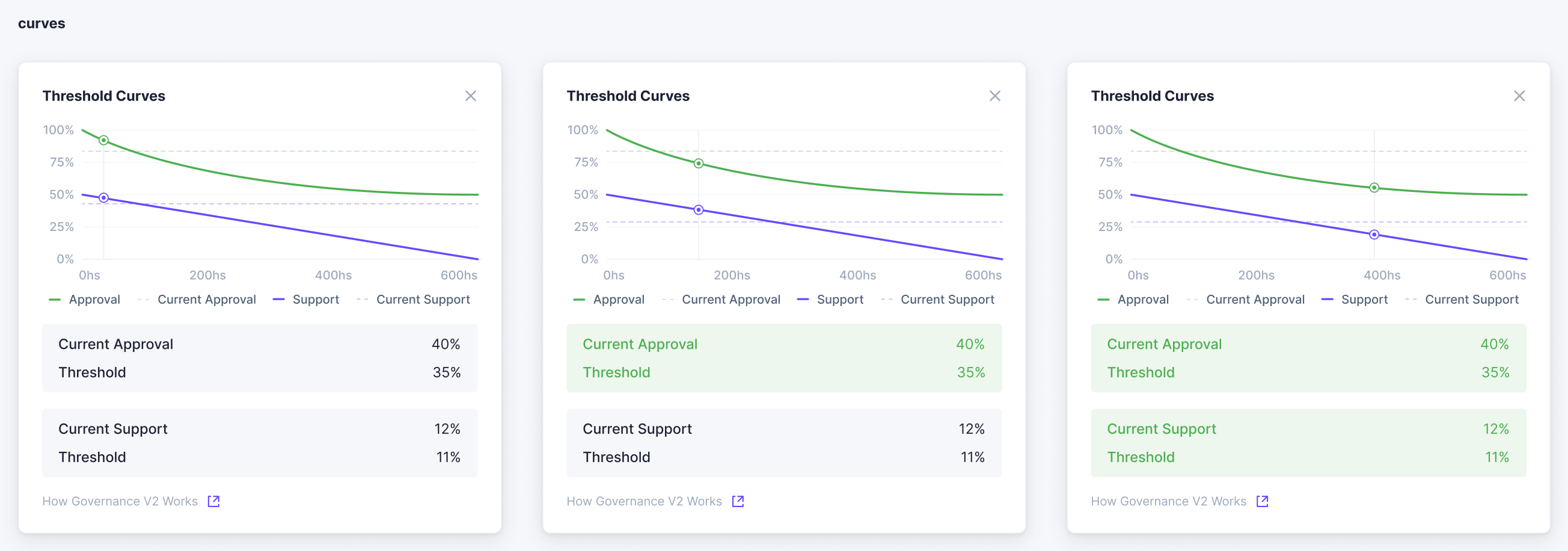
Task: Open How Governance V2 Works from the left card
Action: click(x=120, y=500)
